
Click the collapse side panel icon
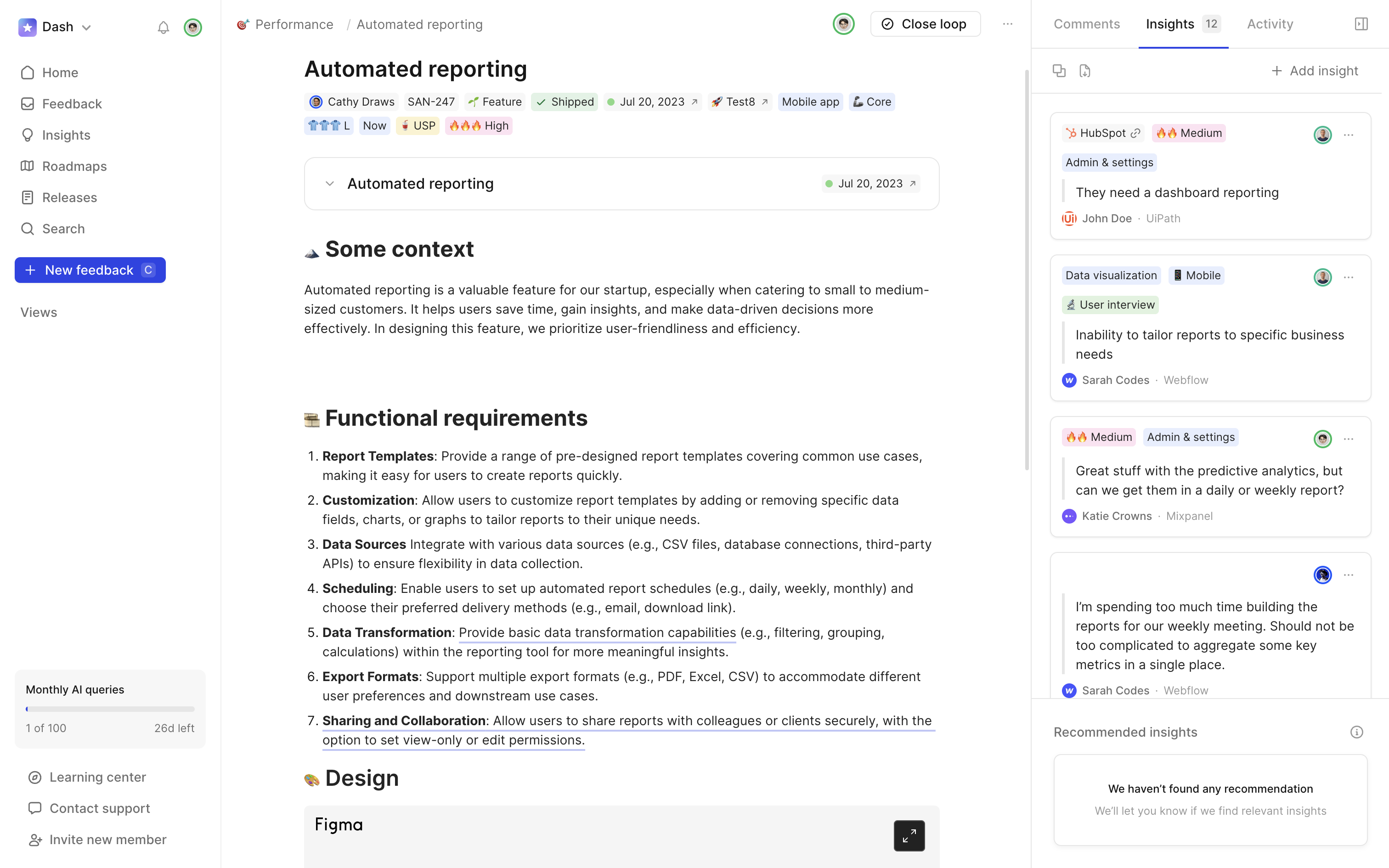[1361, 24]
